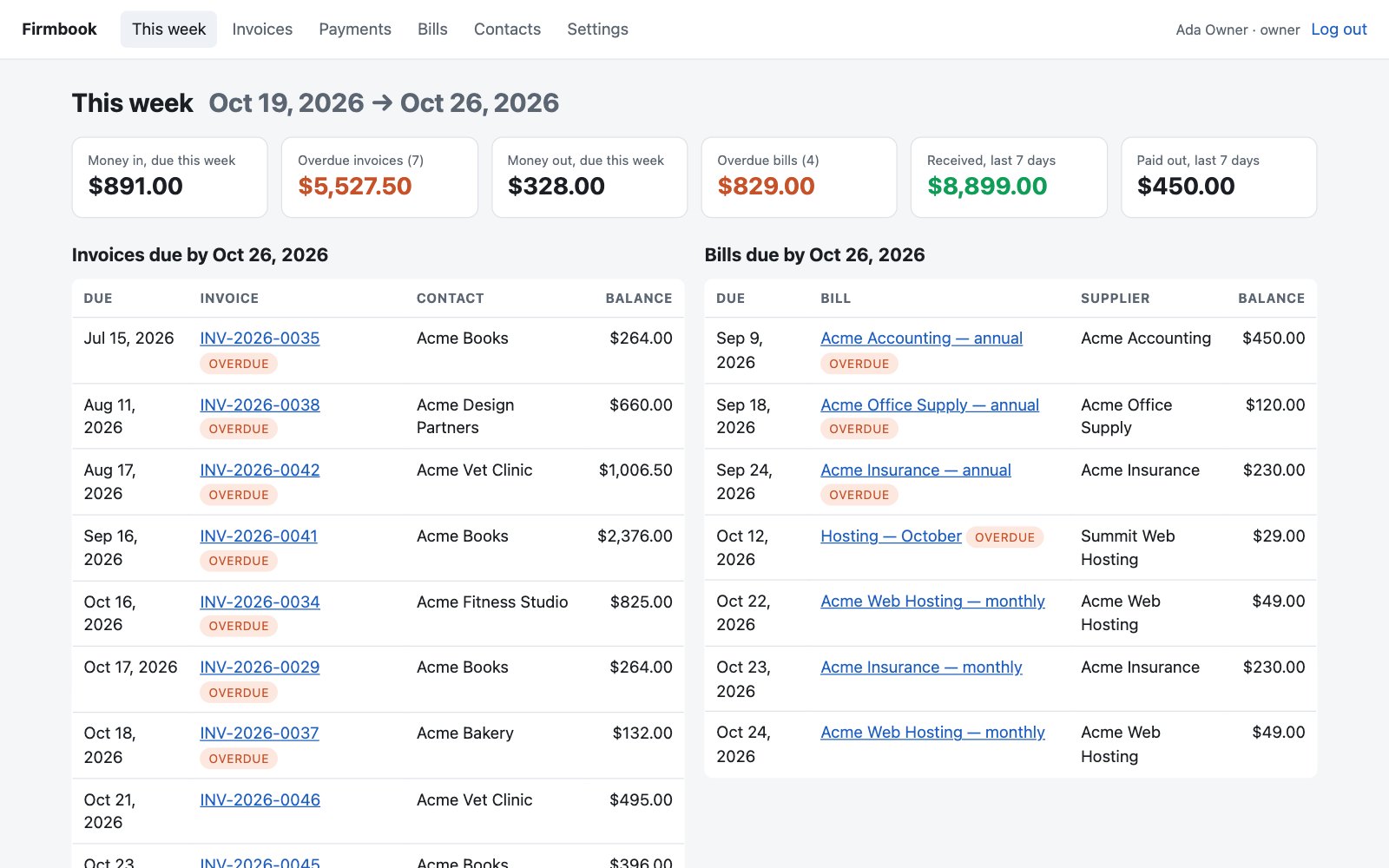Click the INVOICE column header

tap(229, 299)
